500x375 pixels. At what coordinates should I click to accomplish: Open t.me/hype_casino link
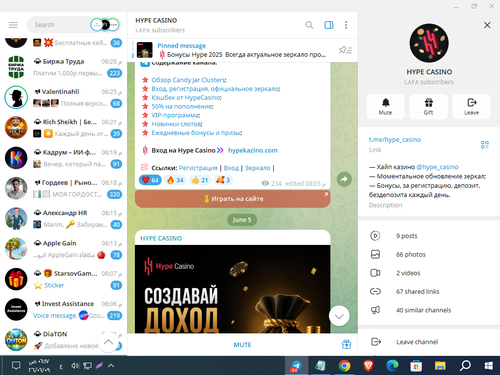(395, 140)
